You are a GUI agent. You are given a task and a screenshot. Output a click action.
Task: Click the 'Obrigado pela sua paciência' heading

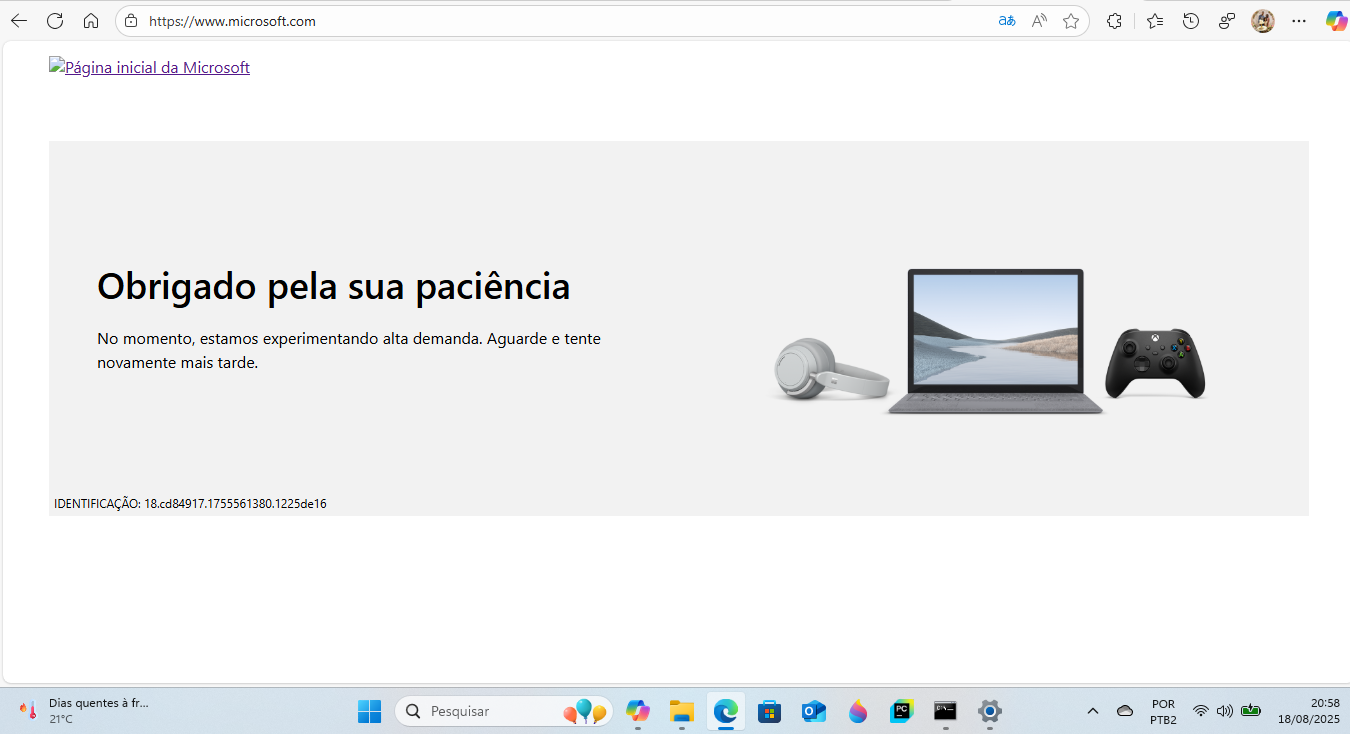coord(333,287)
